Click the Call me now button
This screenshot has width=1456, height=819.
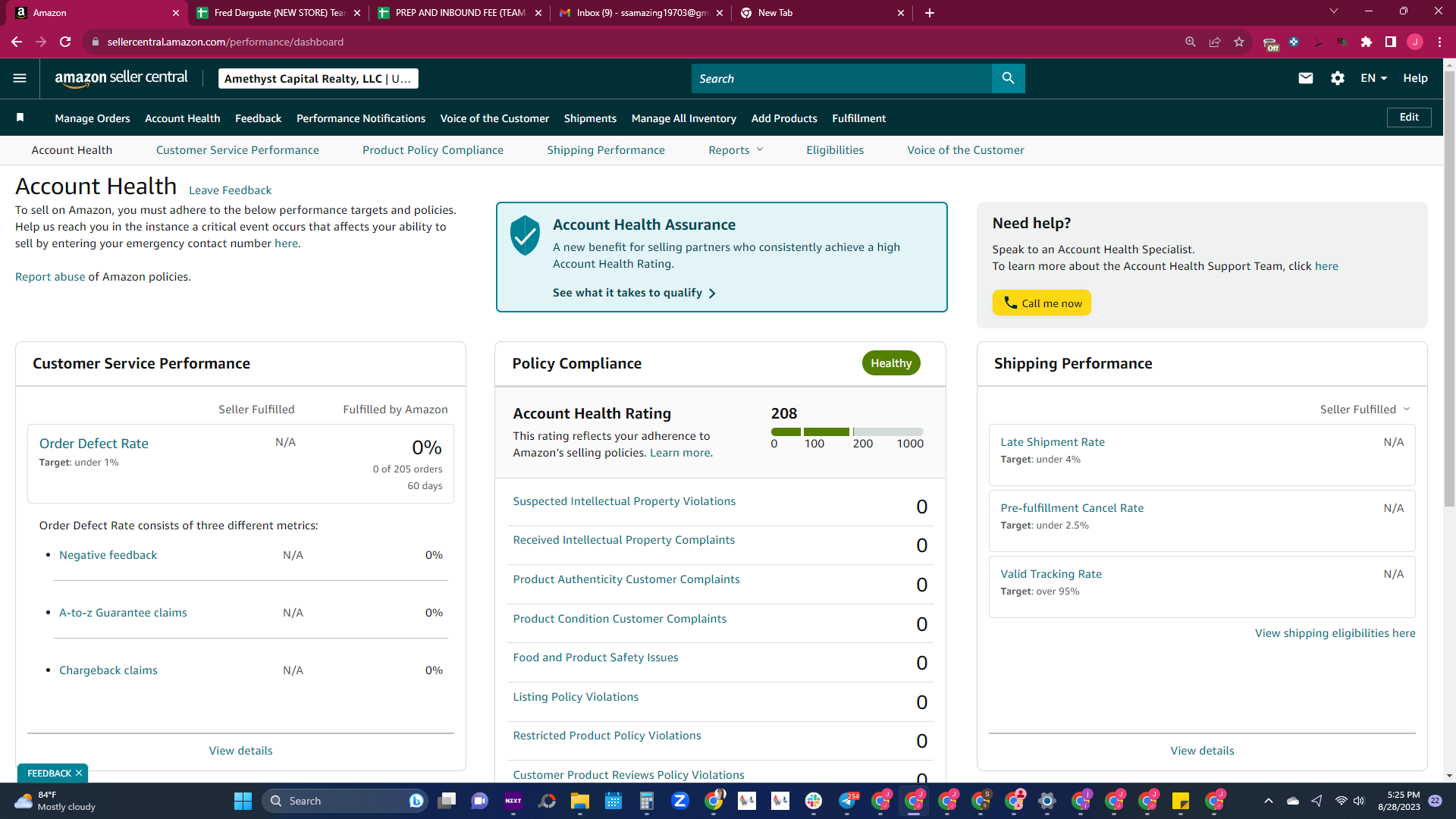[1042, 303]
